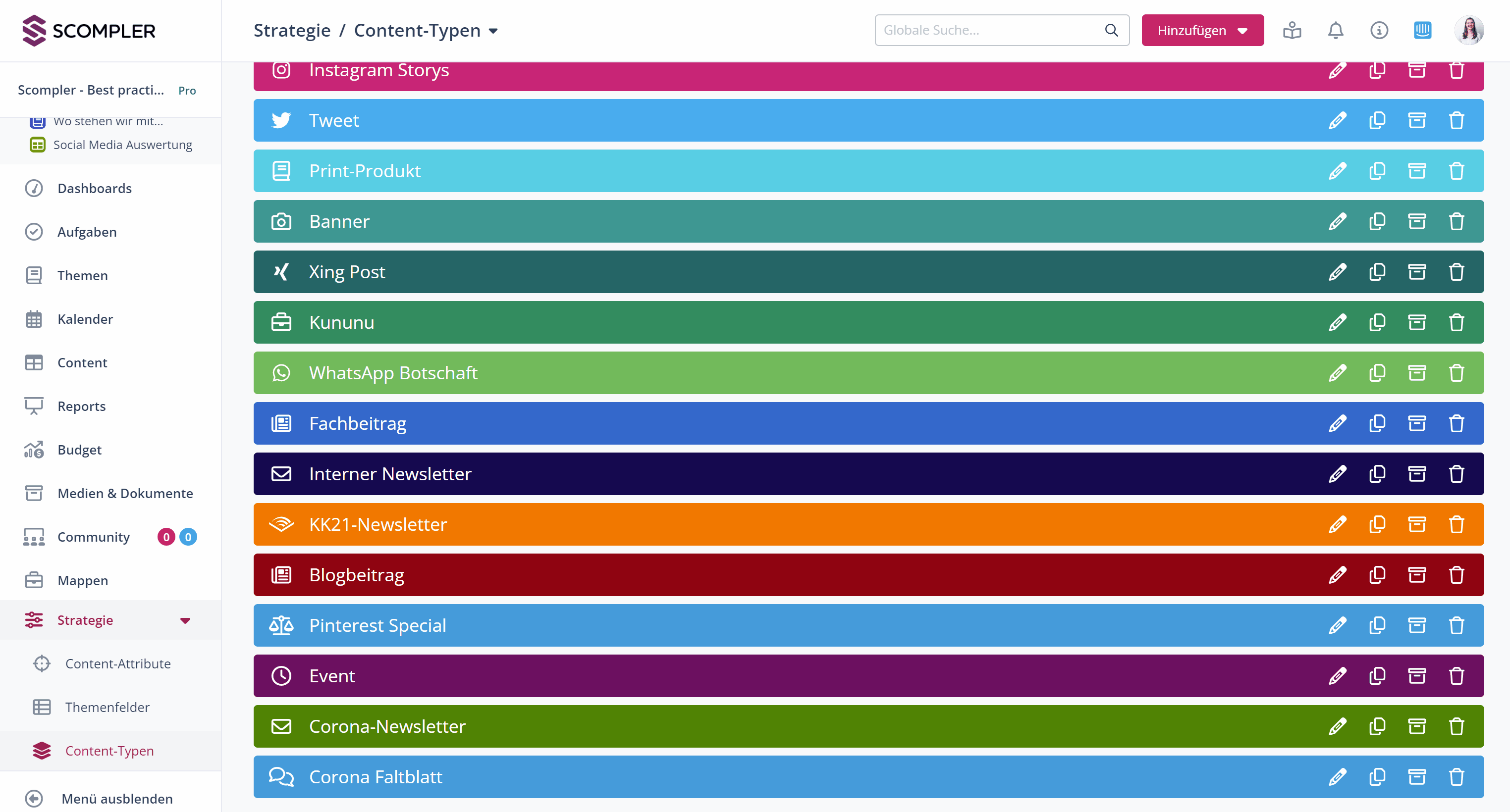
Task: Edit the Blogbeitrag content type
Action: [1337, 575]
